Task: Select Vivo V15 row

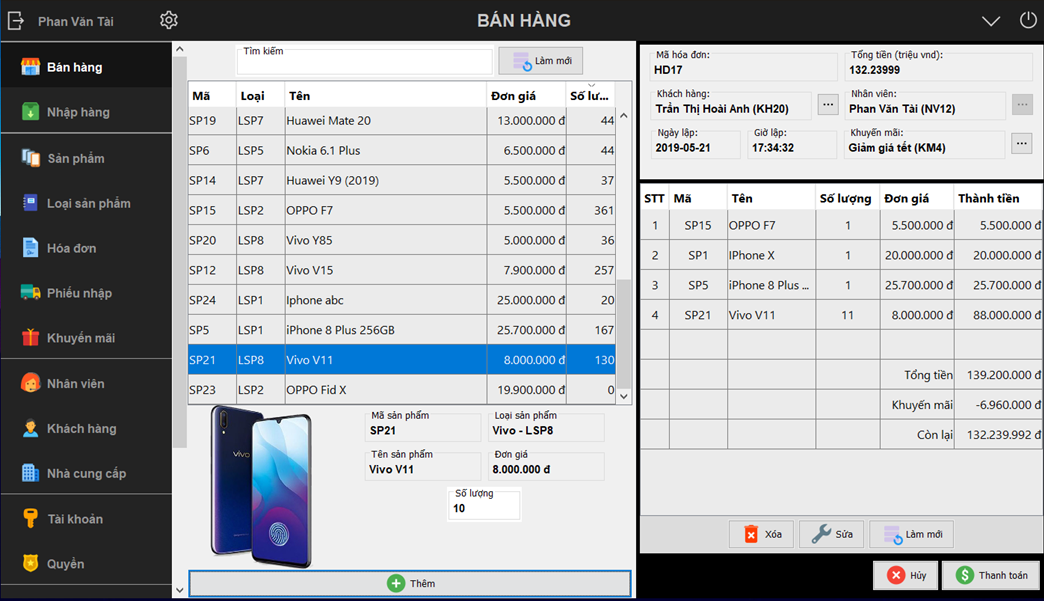Action: (402, 270)
